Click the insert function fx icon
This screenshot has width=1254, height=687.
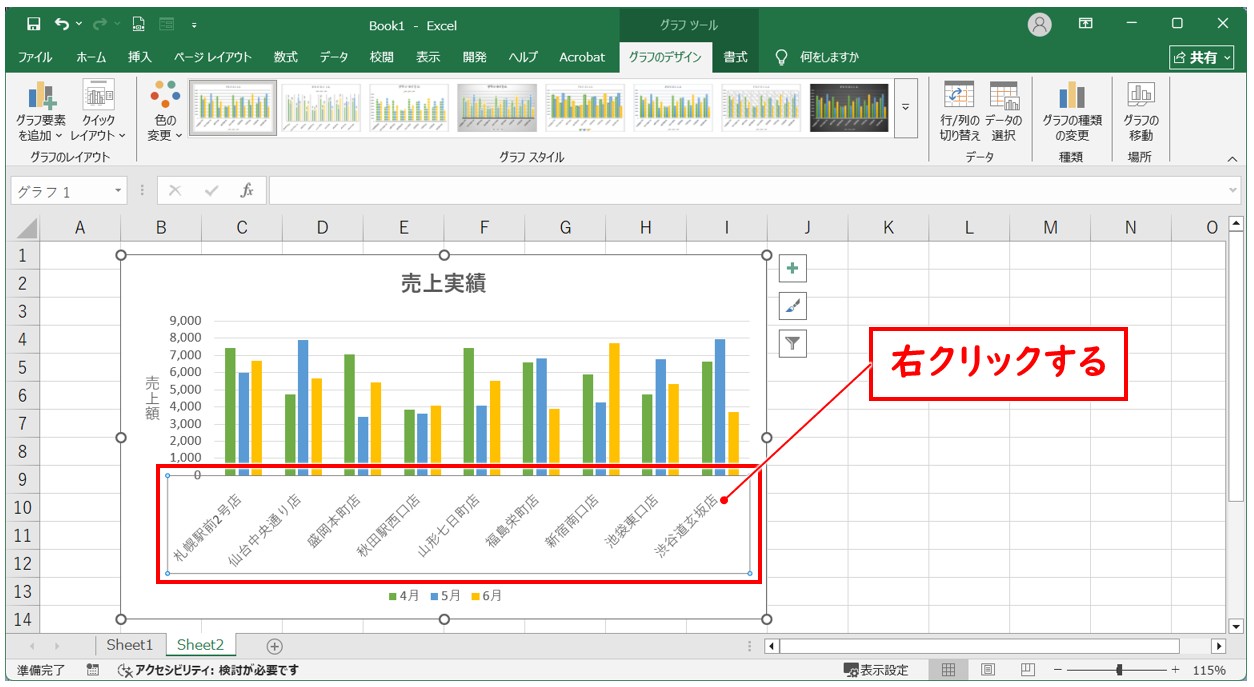[x=247, y=190]
